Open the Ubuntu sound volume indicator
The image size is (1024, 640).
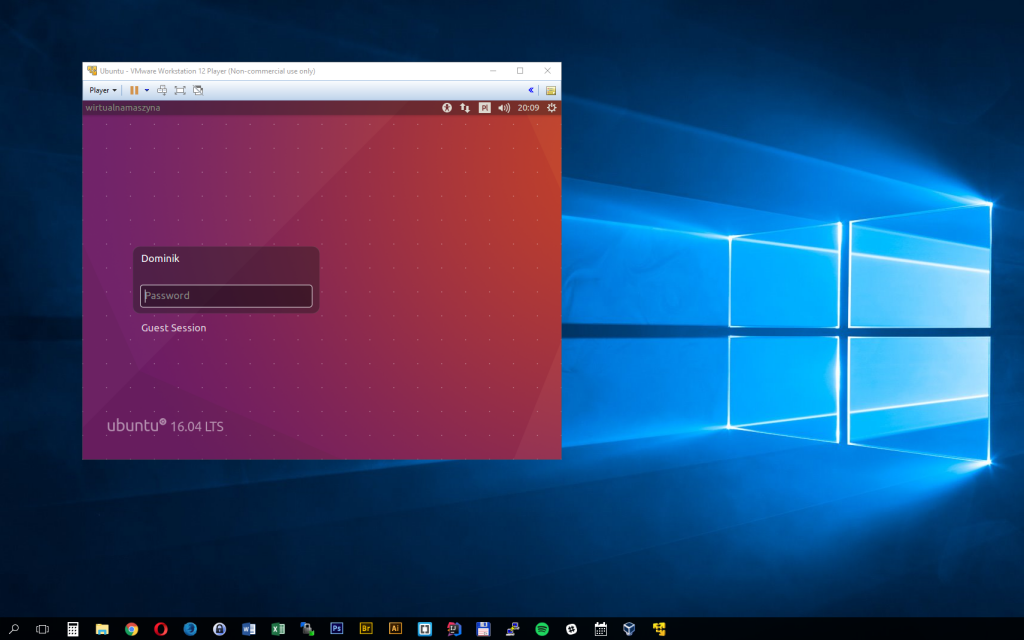pos(503,108)
